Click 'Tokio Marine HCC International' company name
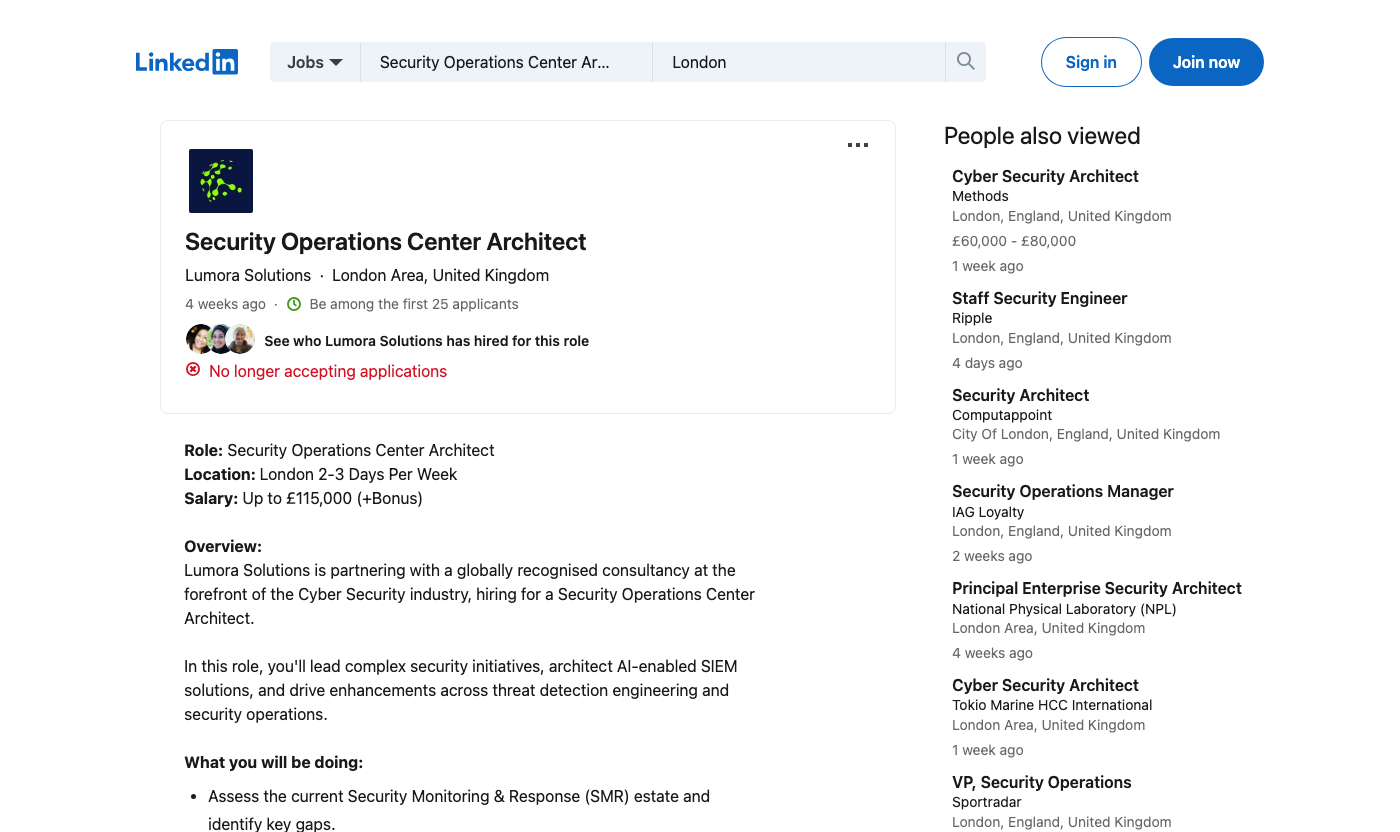This screenshot has width=1400, height=832. pos(1052,705)
